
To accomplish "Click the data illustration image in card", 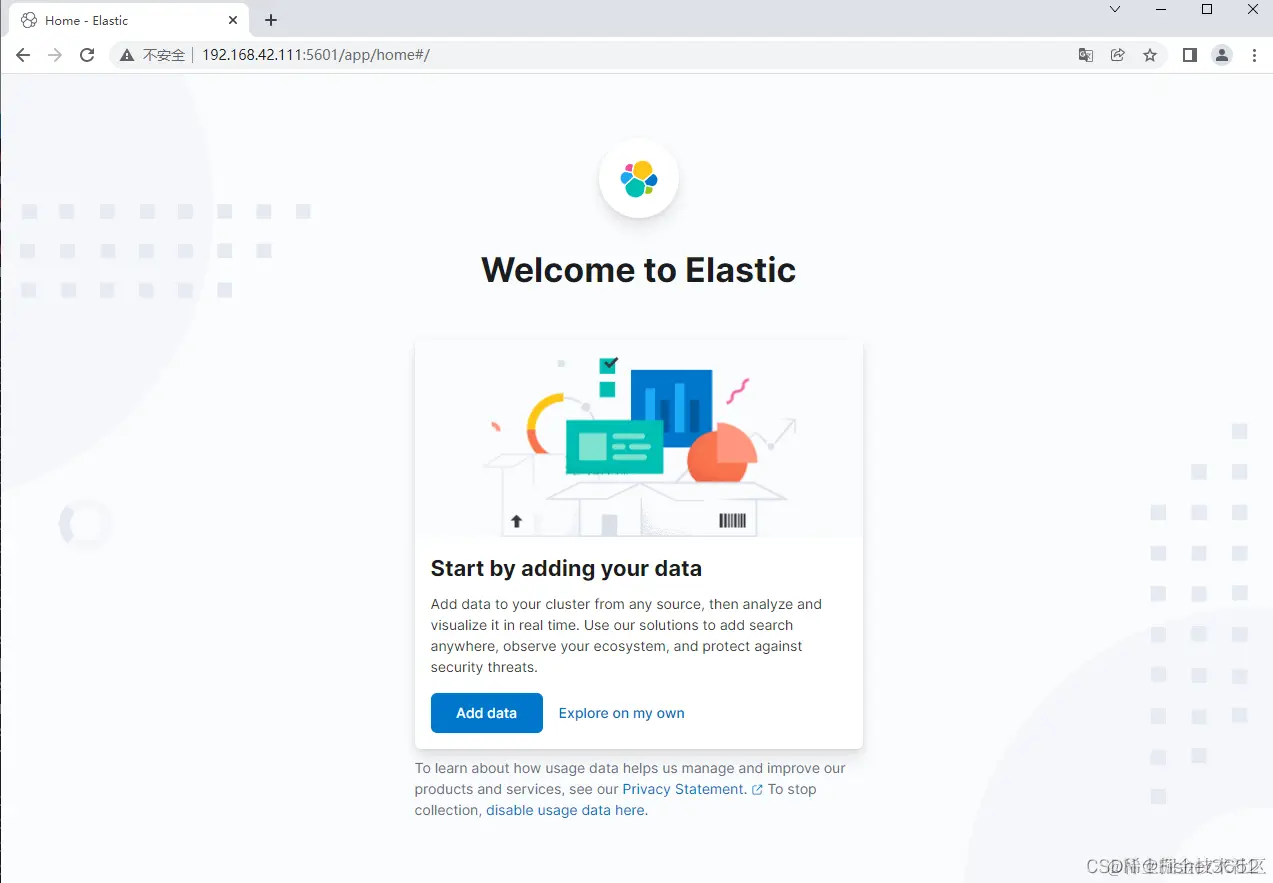I will pyautogui.click(x=639, y=440).
